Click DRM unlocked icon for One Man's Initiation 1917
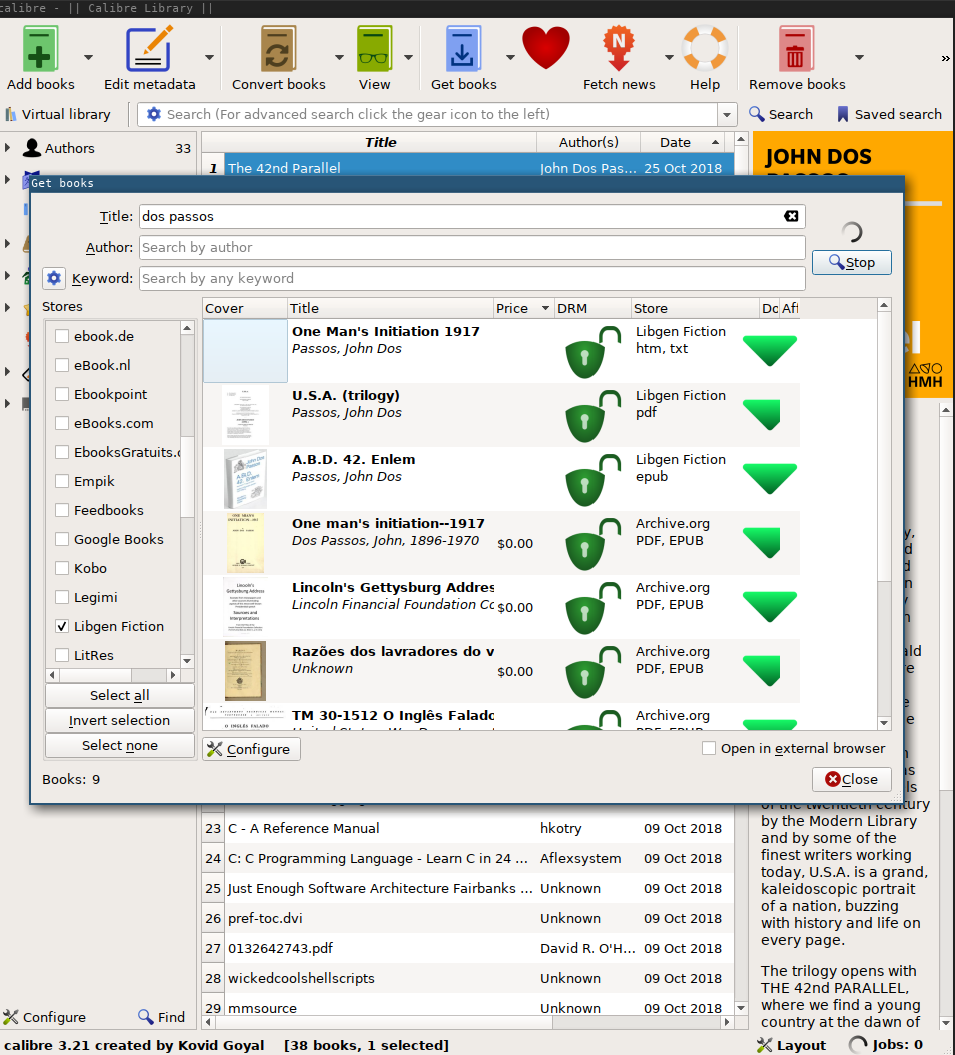The image size is (955, 1055). pos(592,351)
